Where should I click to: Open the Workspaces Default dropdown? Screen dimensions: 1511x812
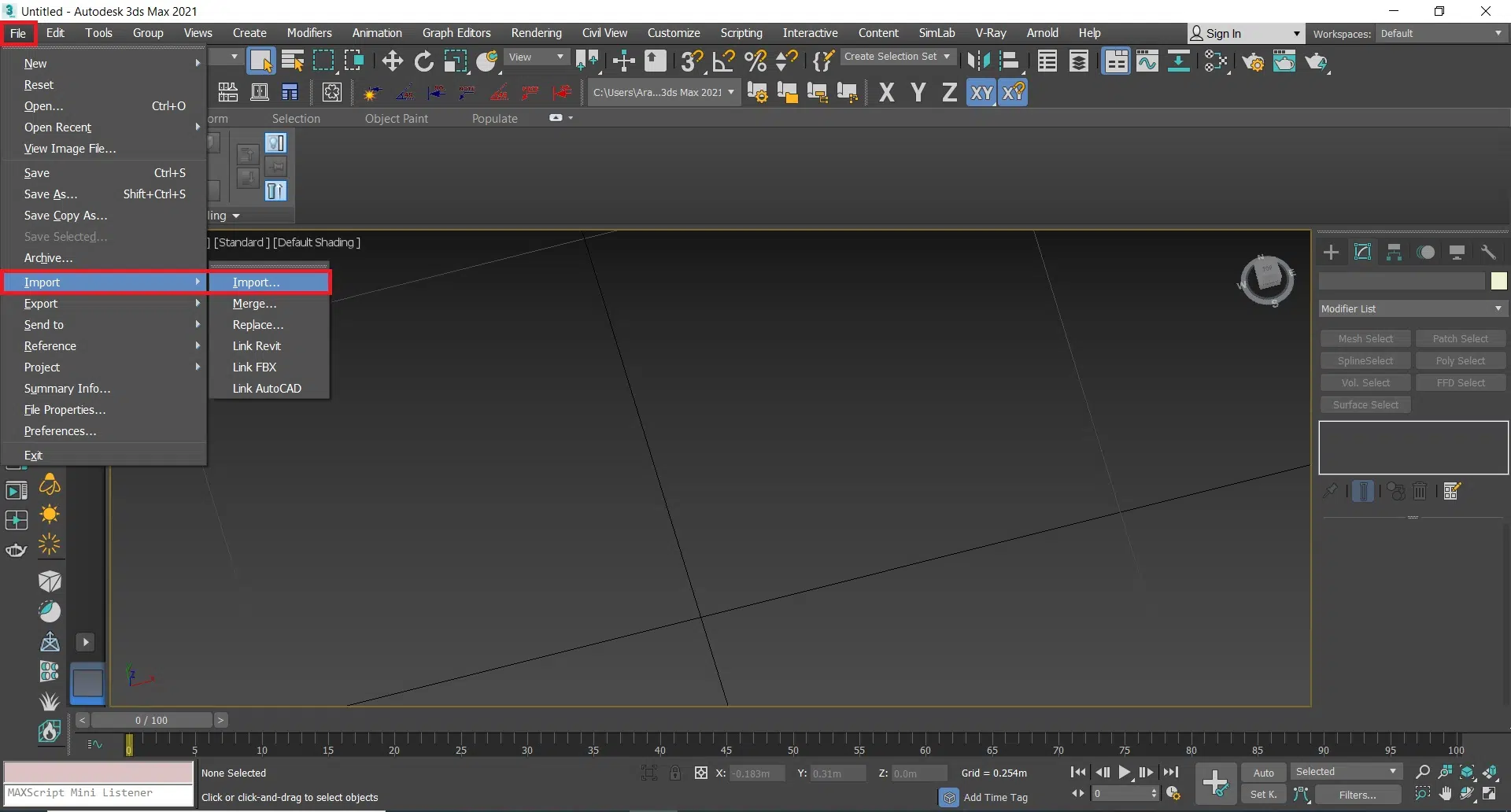1441,34
